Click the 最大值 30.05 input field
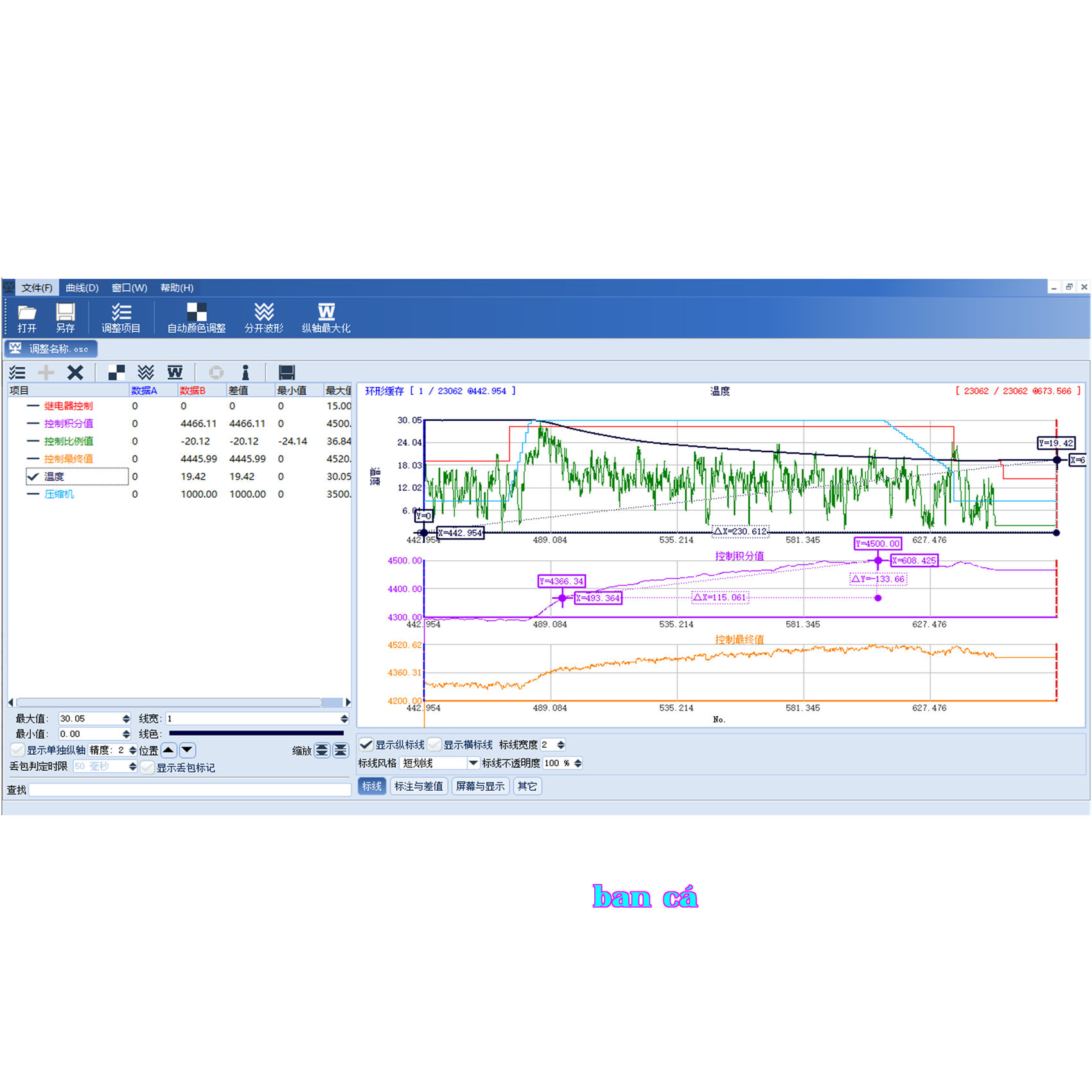 pyautogui.click(x=90, y=719)
